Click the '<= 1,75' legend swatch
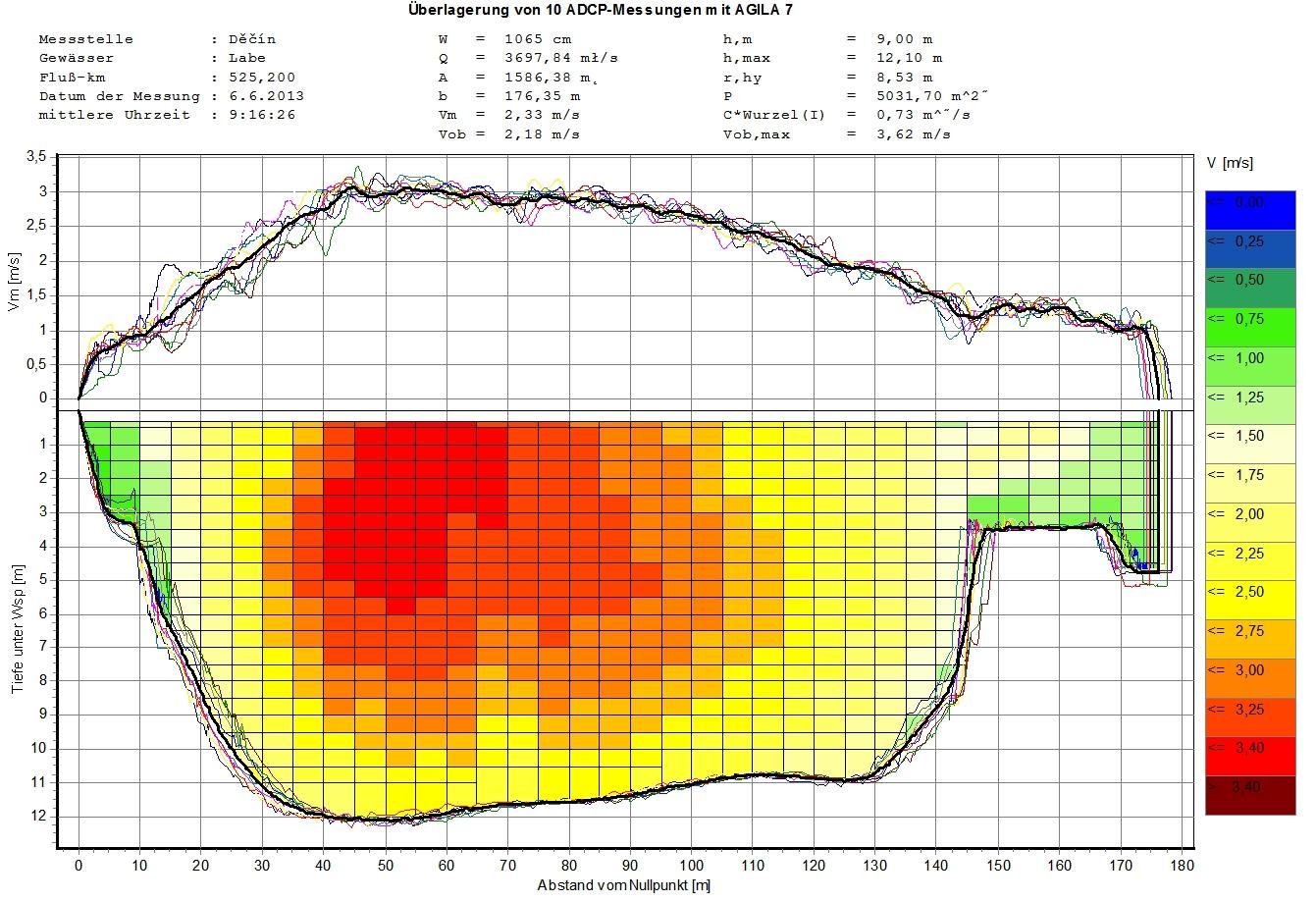The image size is (1316, 901). coord(1250,481)
